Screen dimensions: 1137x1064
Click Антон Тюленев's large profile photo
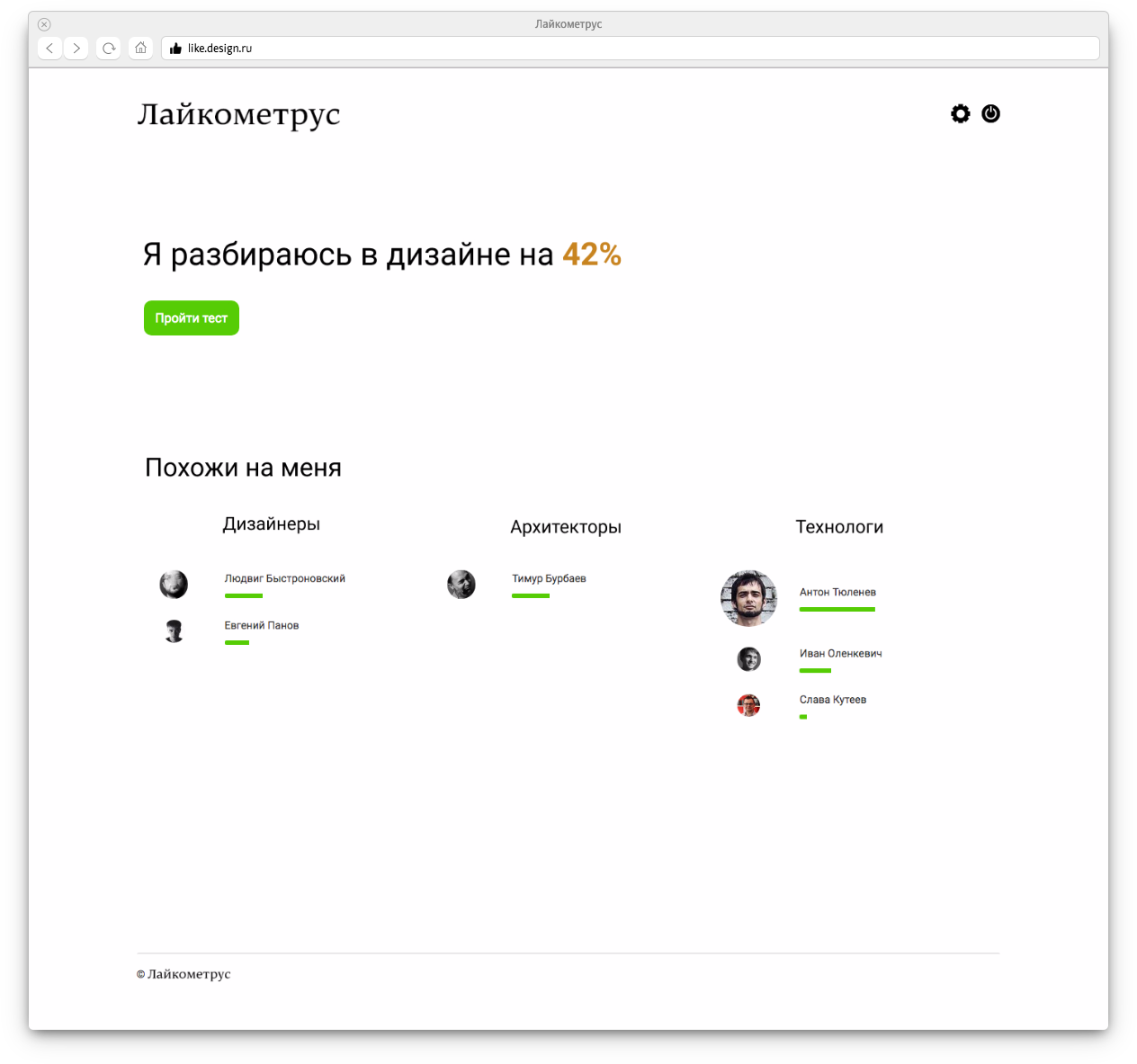[748, 598]
